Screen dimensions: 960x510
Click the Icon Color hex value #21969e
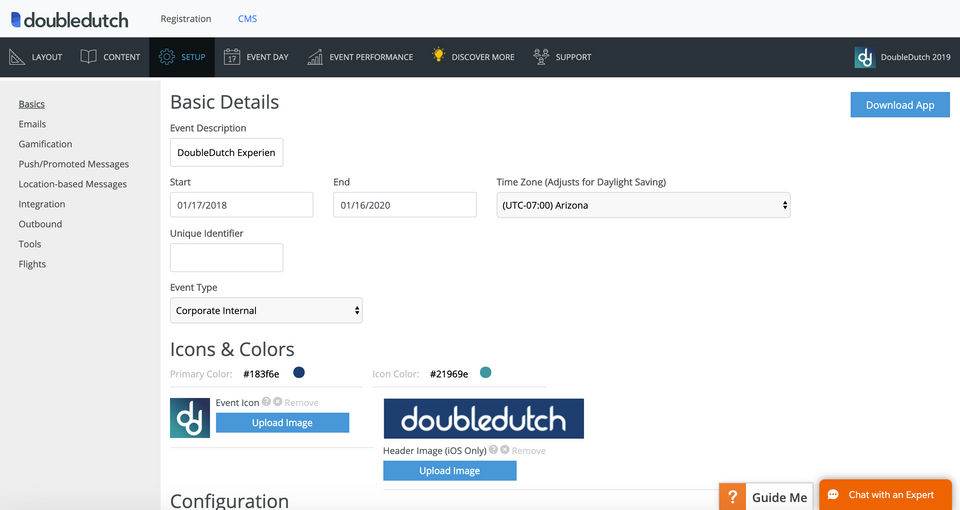(x=449, y=374)
